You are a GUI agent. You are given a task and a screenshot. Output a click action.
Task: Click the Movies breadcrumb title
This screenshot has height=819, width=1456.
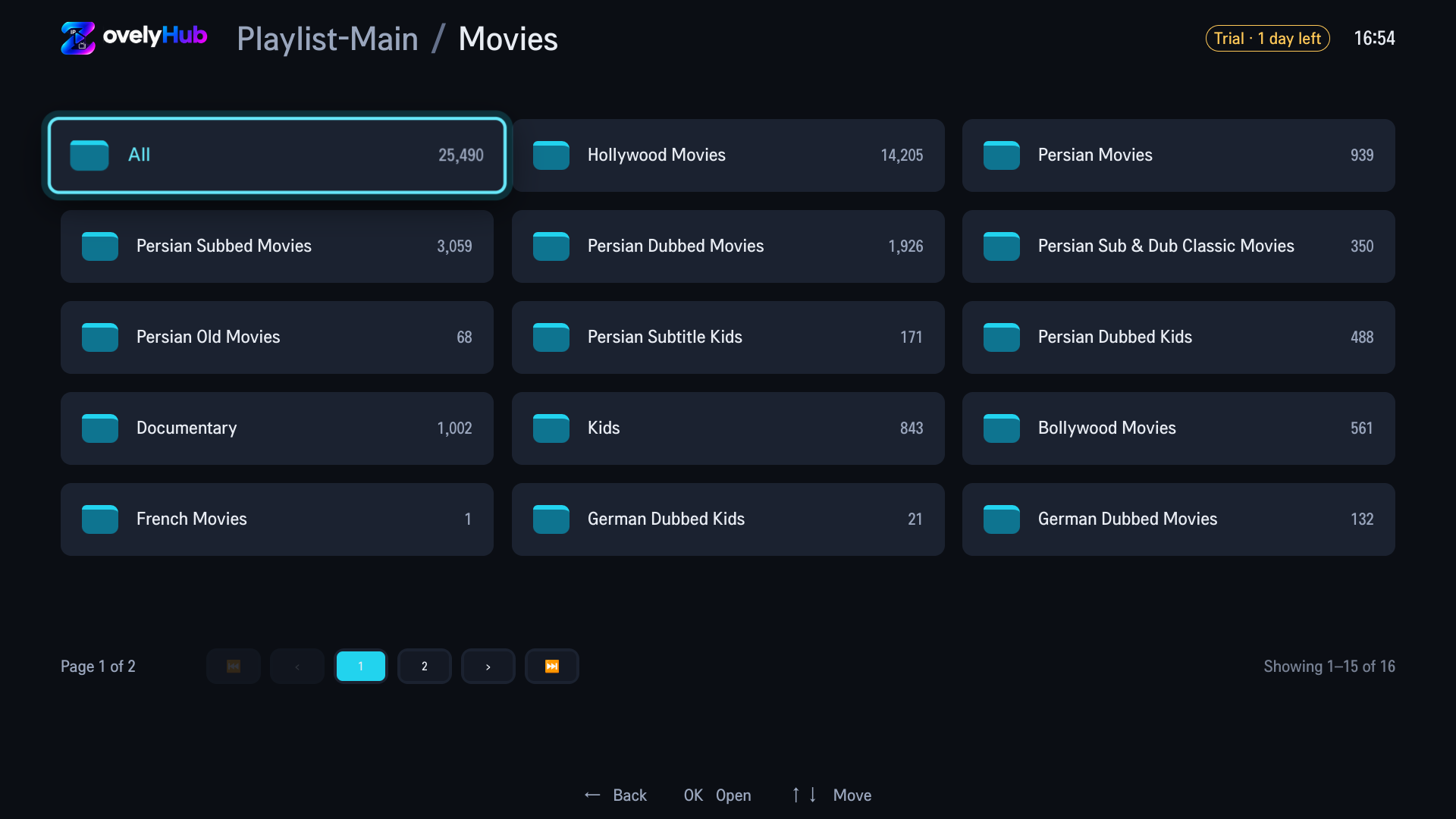point(508,39)
